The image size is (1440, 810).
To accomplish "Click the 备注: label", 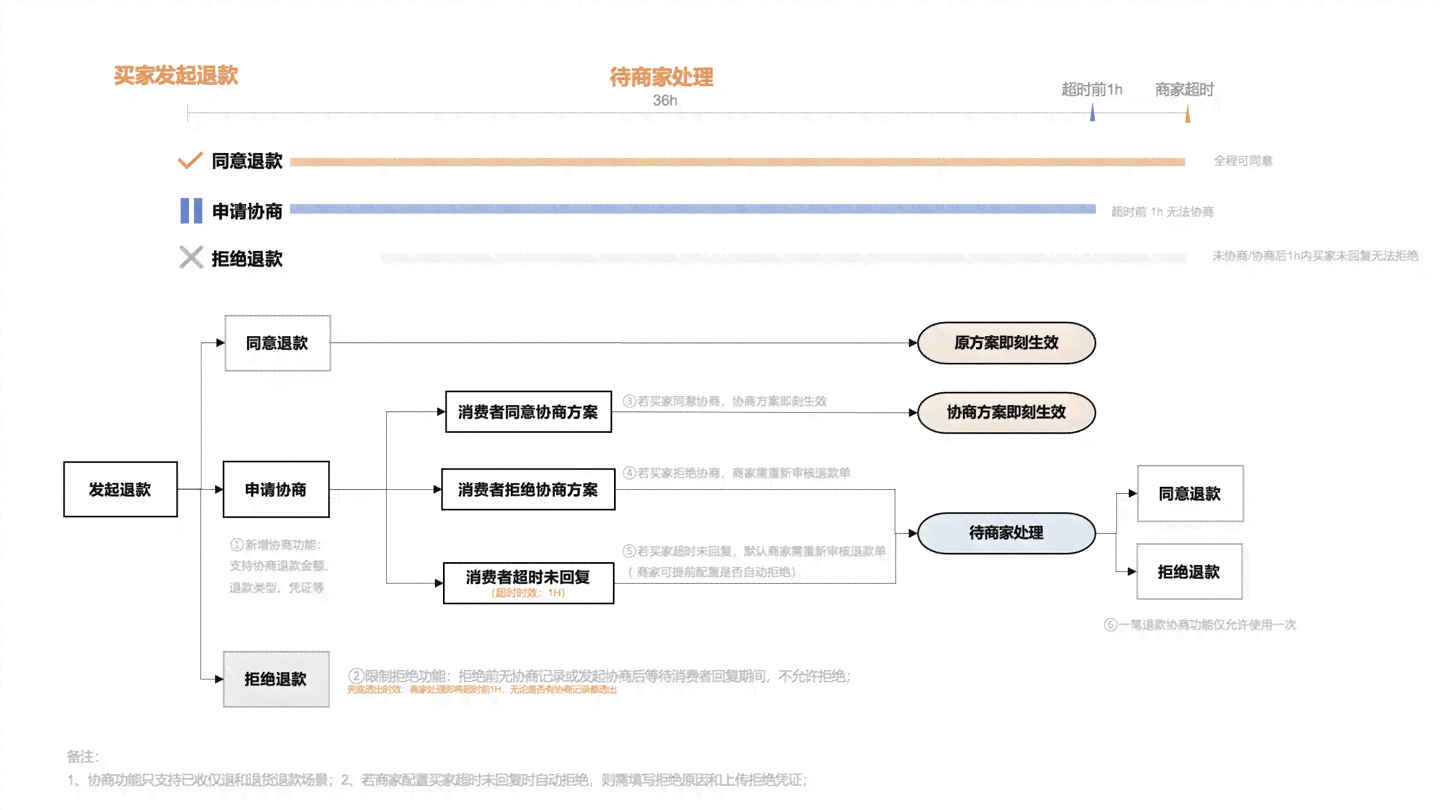I will [83, 756].
